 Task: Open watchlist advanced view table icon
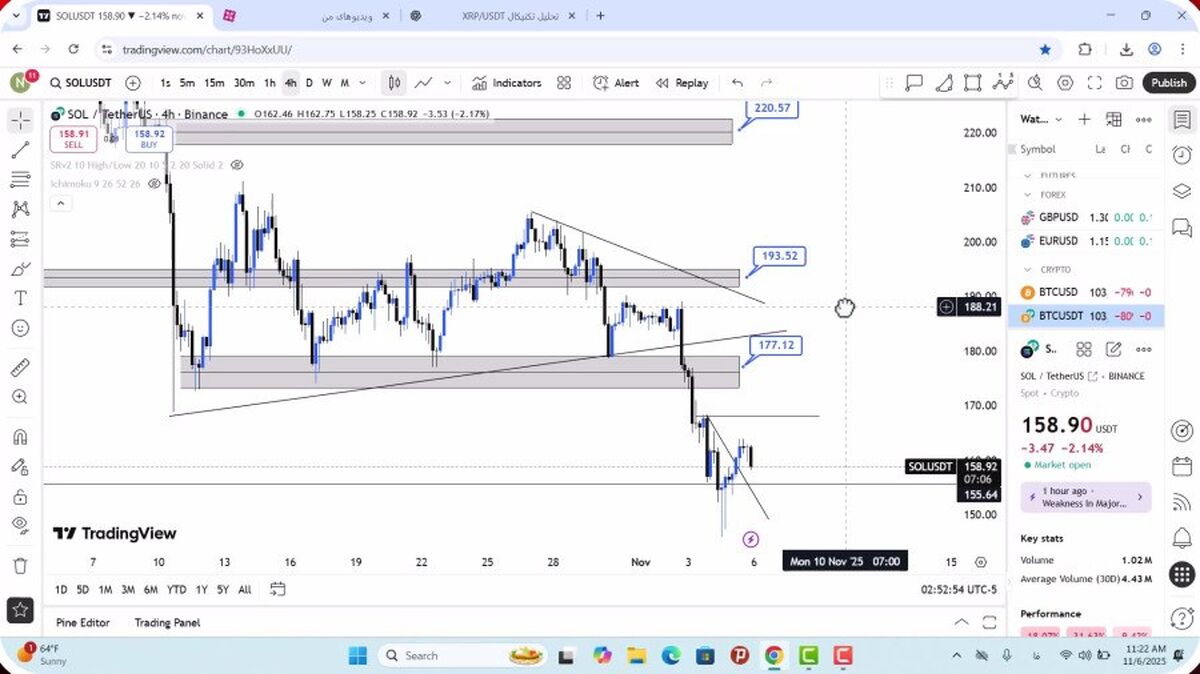(x=1114, y=119)
